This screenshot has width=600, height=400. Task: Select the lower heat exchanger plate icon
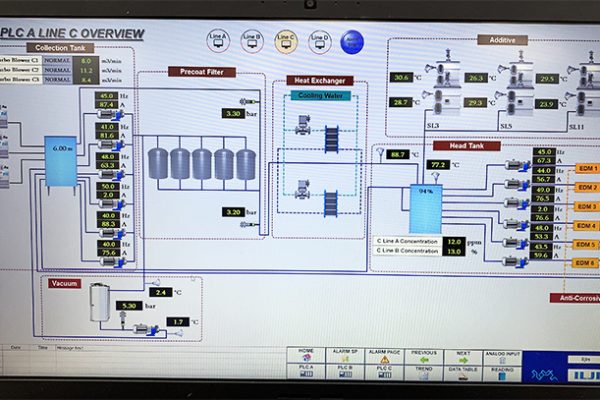coord(331,204)
